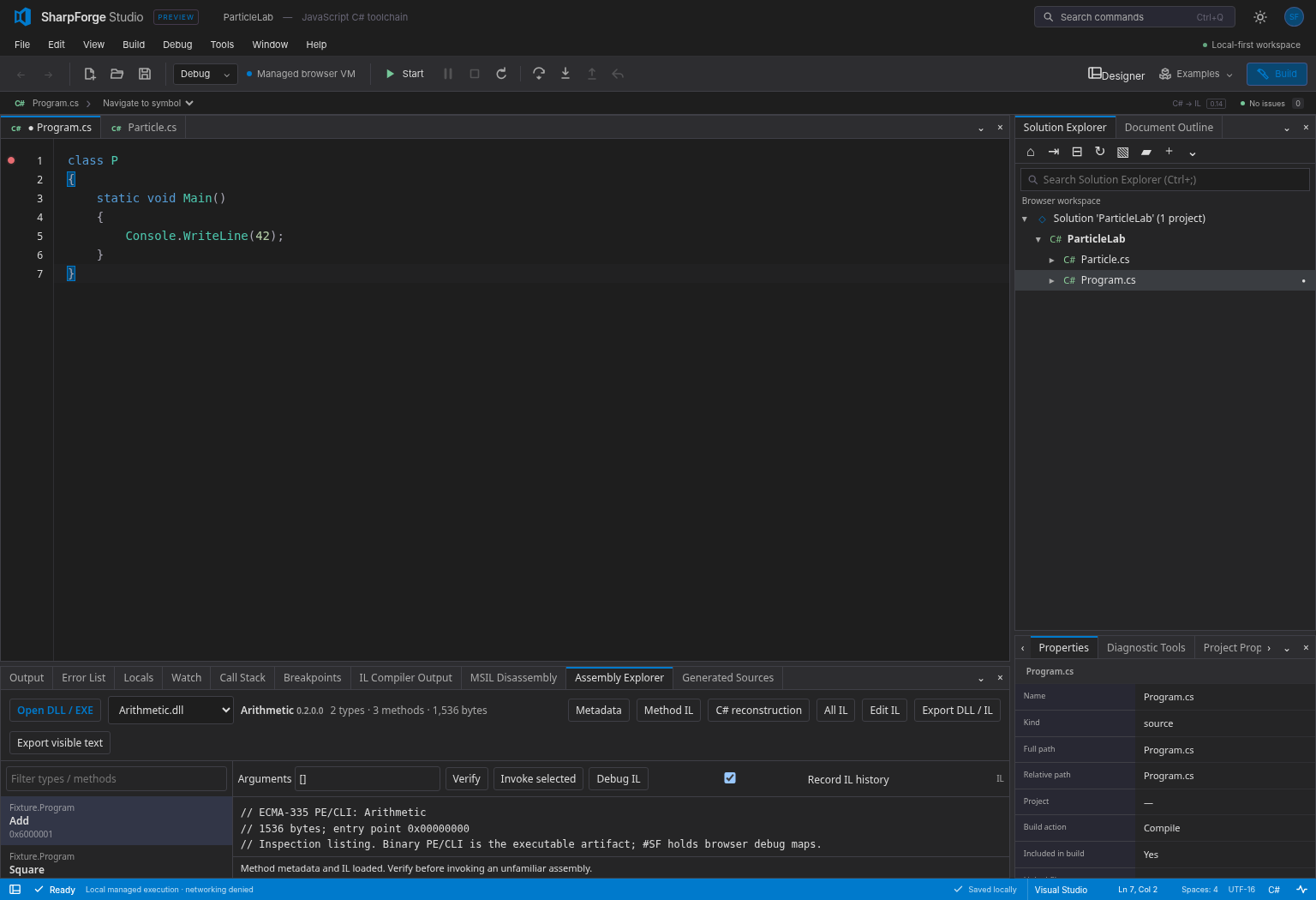Open the SF user avatar
Viewport: 1316px width, 900px height.
[1294, 17]
